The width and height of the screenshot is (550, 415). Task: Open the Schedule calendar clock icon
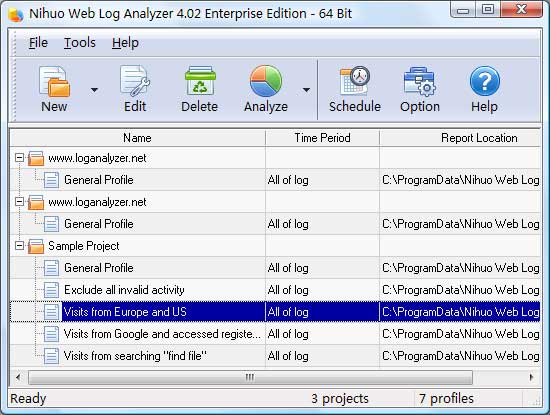point(355,80)
